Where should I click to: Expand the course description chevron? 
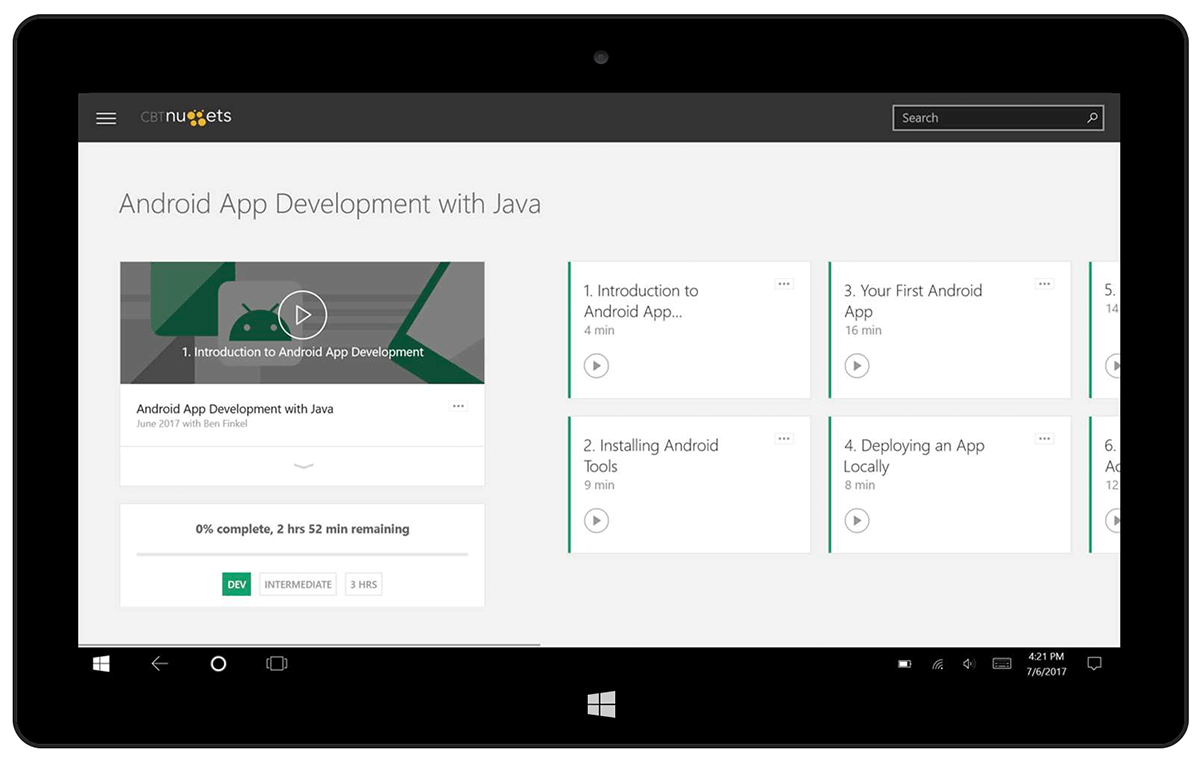pos(303,466)
